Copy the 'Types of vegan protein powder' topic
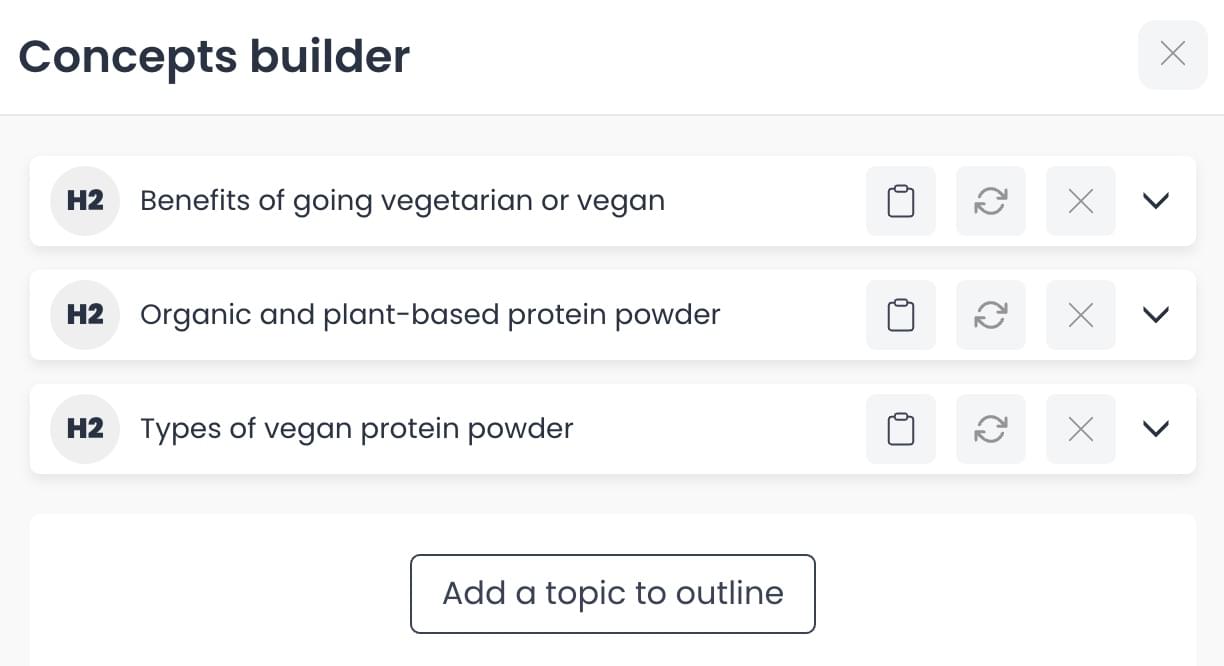This screenshot has width=1224, height=666. tap(901, 429)
